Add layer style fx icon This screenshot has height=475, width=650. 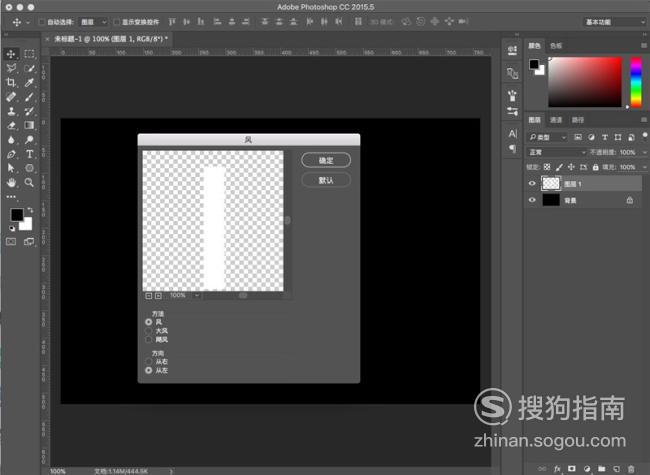click(557, 469)
